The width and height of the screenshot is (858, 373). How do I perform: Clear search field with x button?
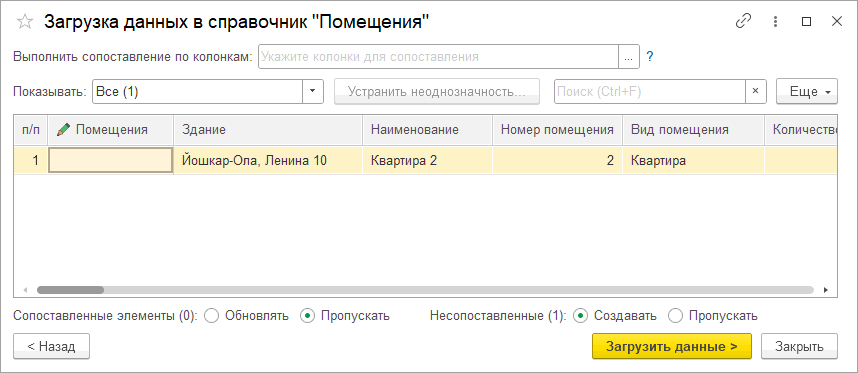tap(756, 91)
